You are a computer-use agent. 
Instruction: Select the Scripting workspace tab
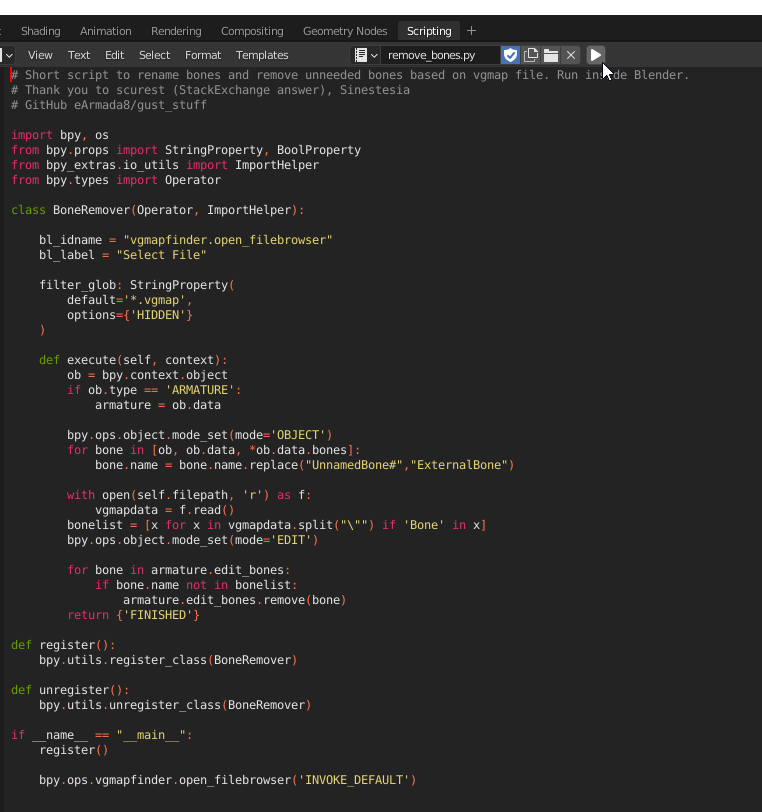coord(429,31)
